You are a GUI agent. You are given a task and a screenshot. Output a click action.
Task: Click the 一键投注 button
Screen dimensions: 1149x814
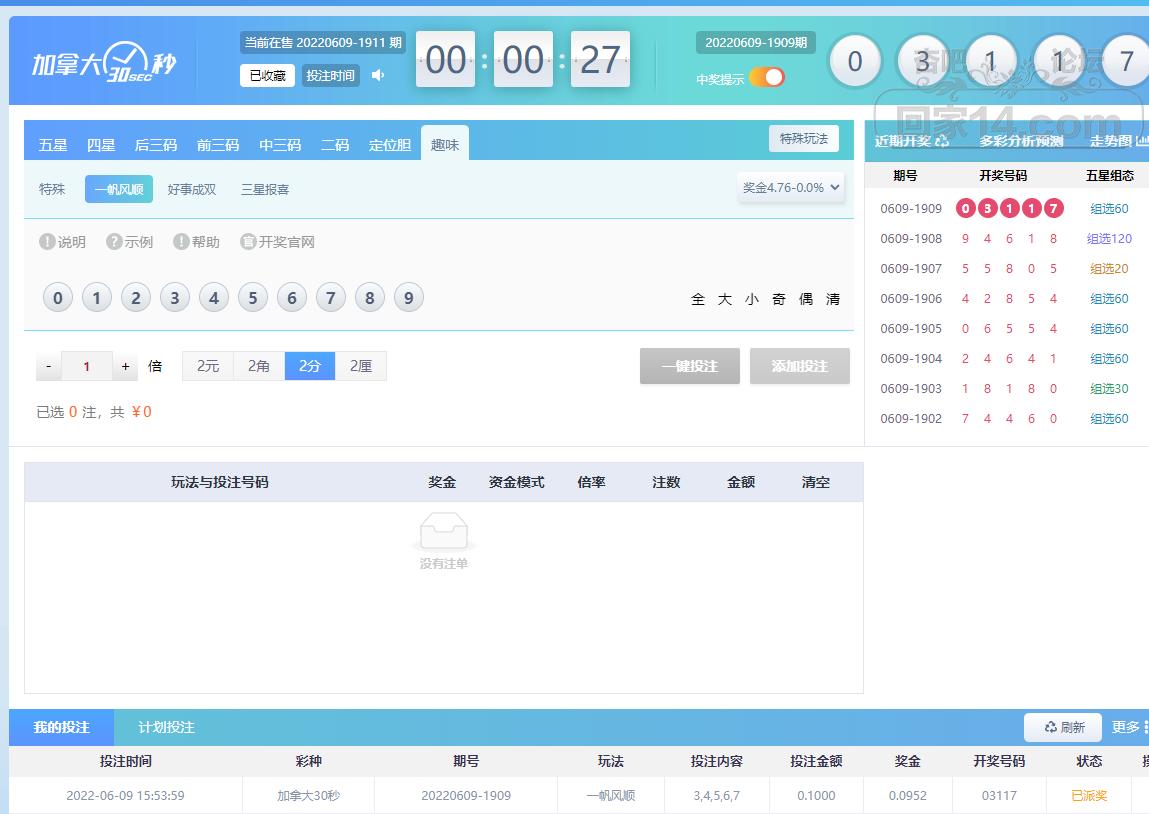point(690,366)
